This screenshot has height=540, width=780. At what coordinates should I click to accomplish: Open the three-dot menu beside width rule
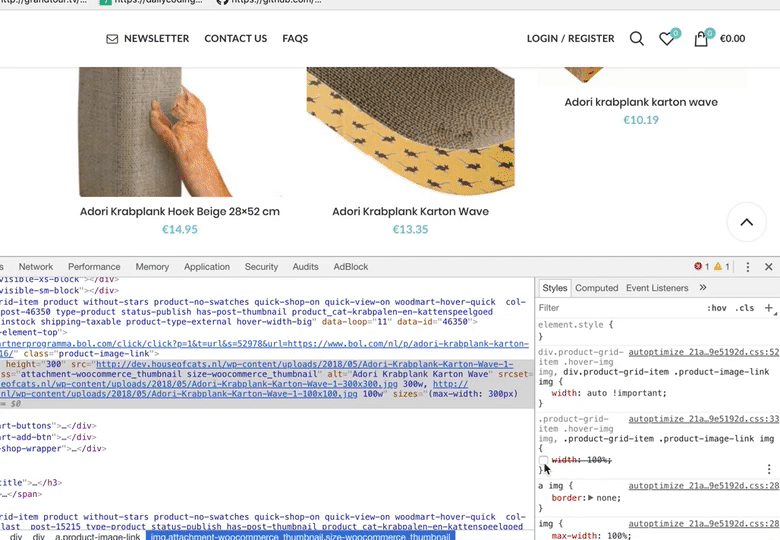coord(769,469)
